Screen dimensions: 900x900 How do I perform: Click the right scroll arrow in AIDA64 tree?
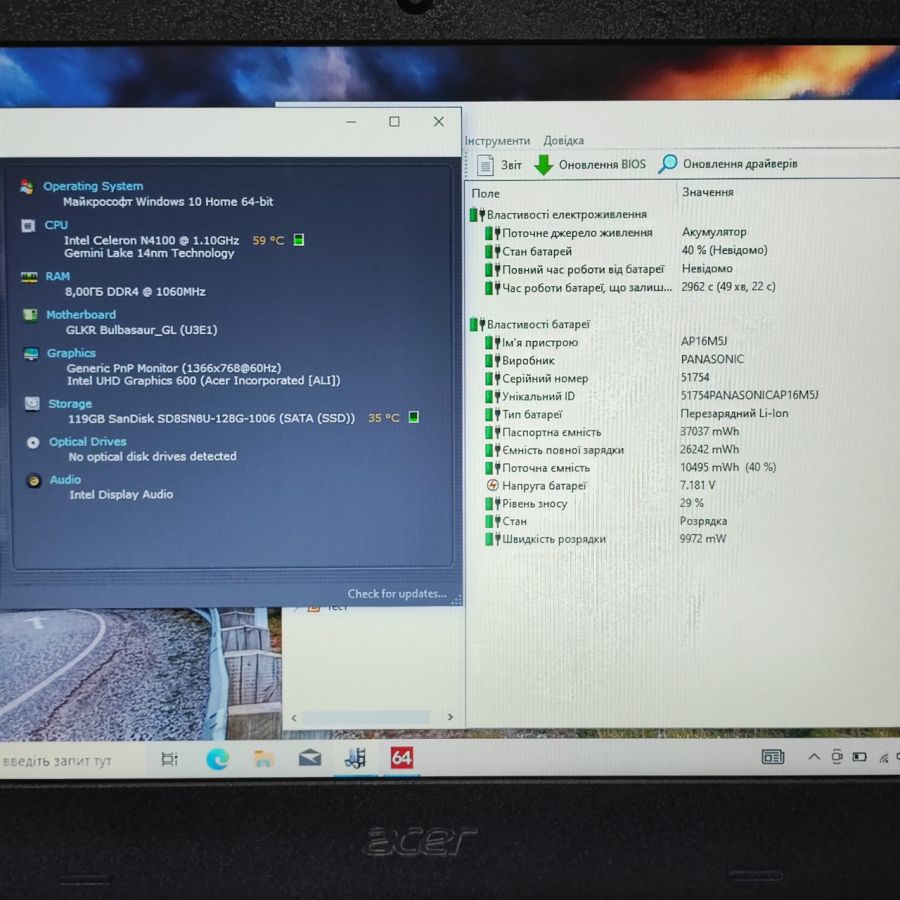[x=450, y=717]
